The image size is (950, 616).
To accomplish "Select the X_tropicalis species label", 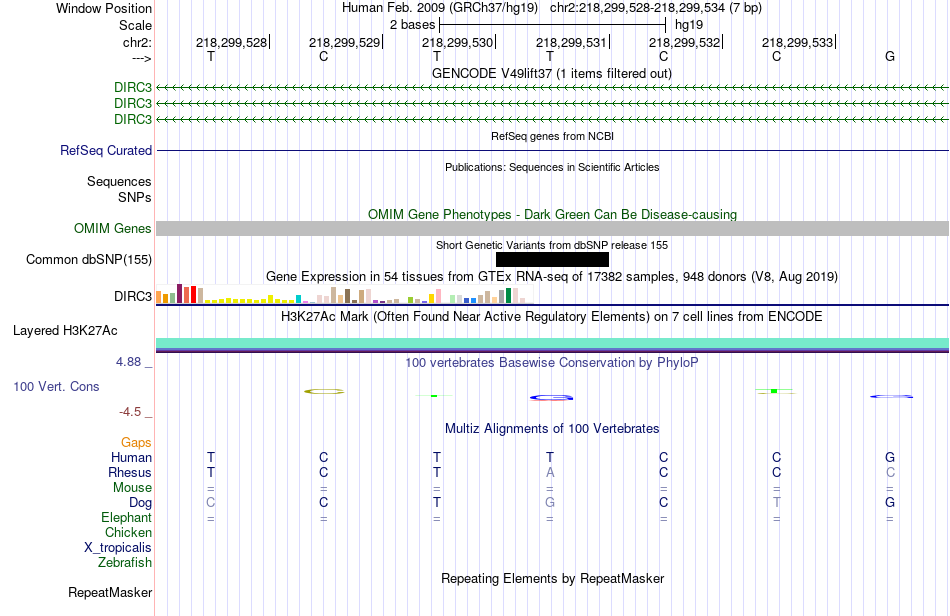I will coord(118,548).
